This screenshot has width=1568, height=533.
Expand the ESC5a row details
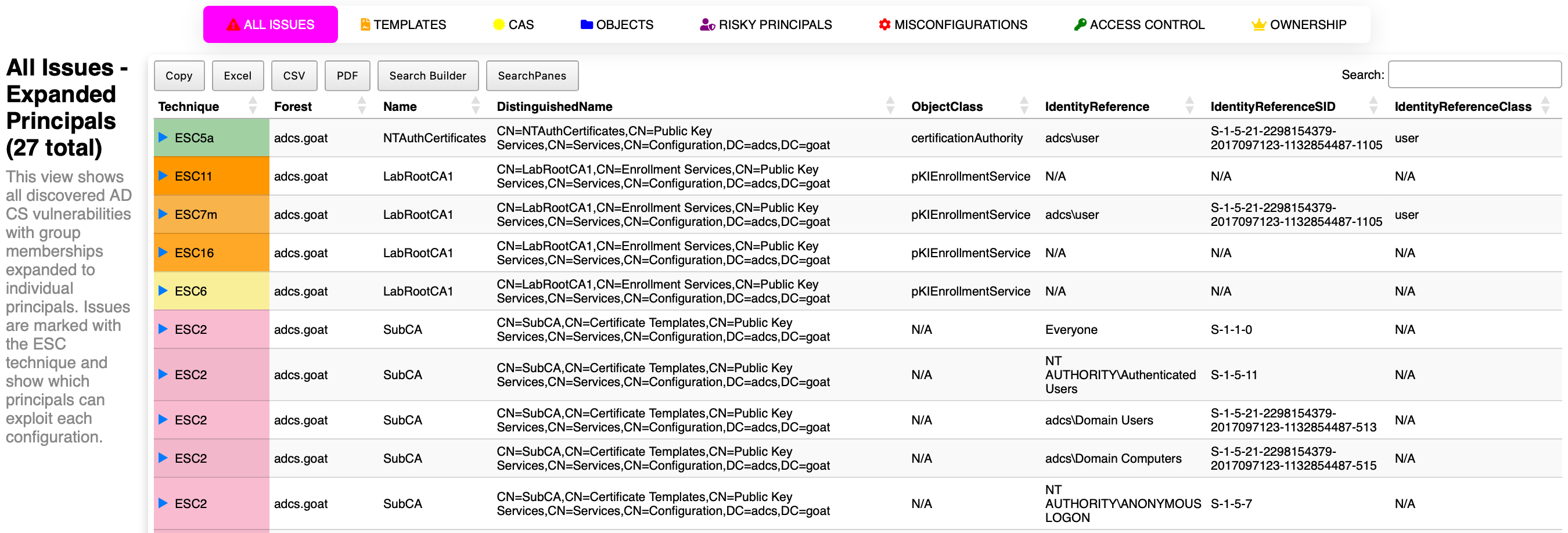point(163,138)
